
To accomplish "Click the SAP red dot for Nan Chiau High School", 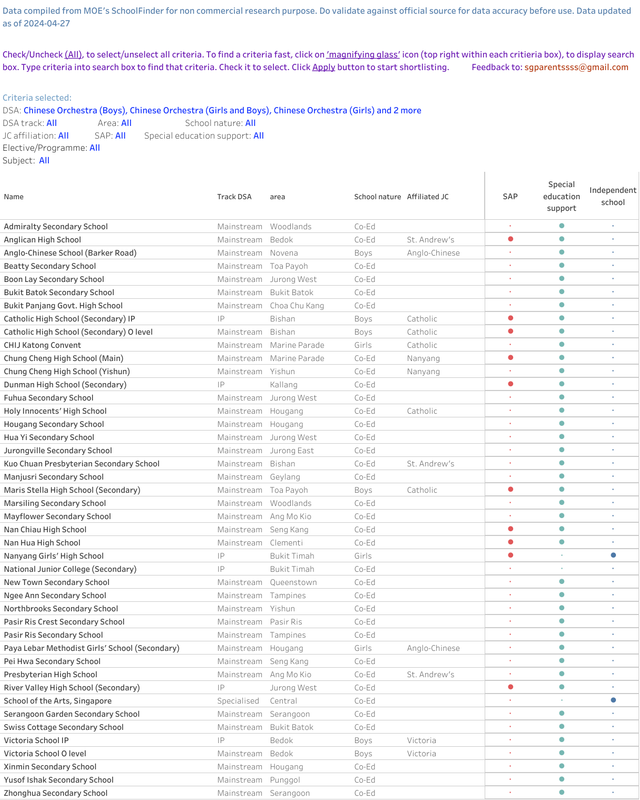I will tap(510, 529).
